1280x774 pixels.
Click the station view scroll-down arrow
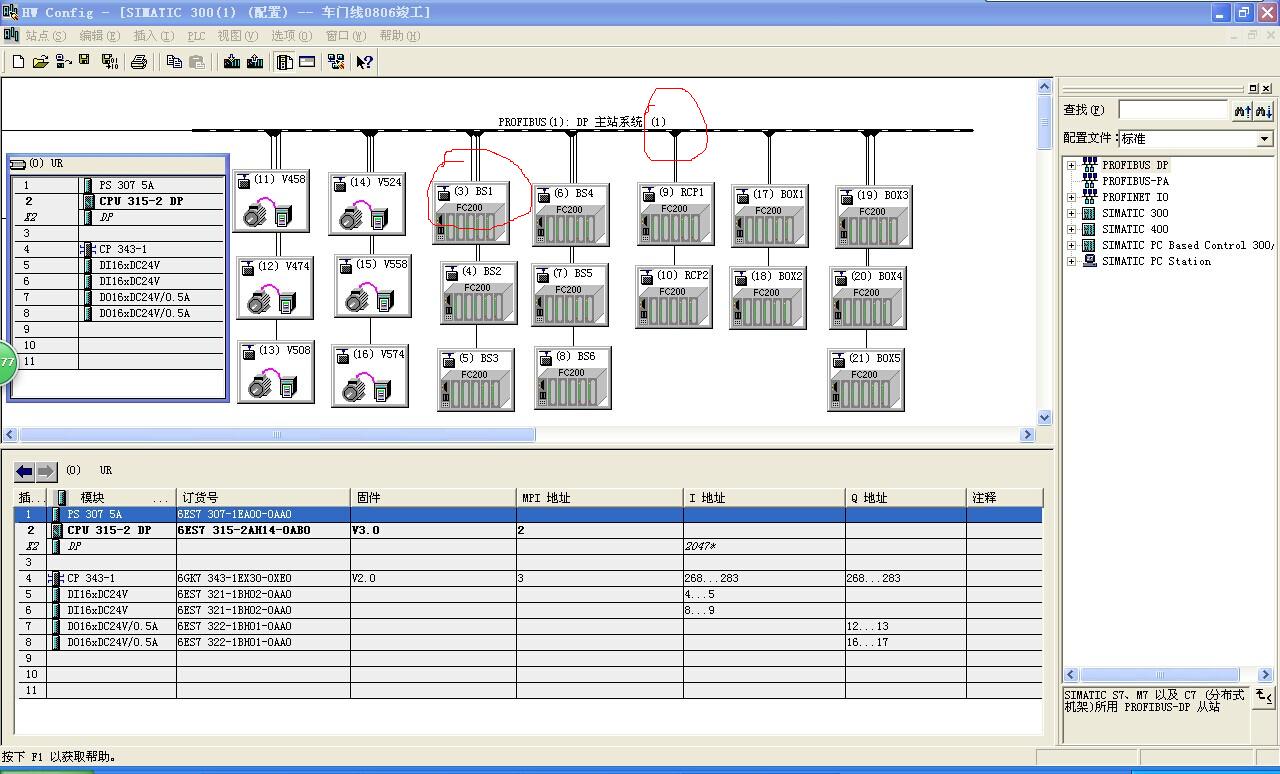pos(1045,418)
